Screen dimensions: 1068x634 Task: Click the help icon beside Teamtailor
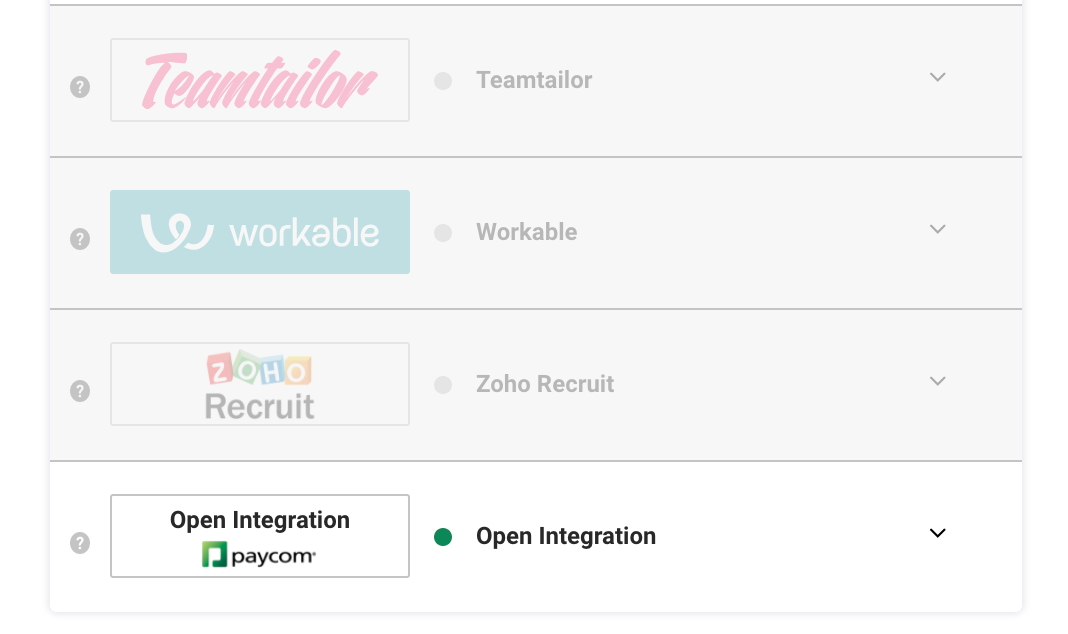tap(80, 87)
